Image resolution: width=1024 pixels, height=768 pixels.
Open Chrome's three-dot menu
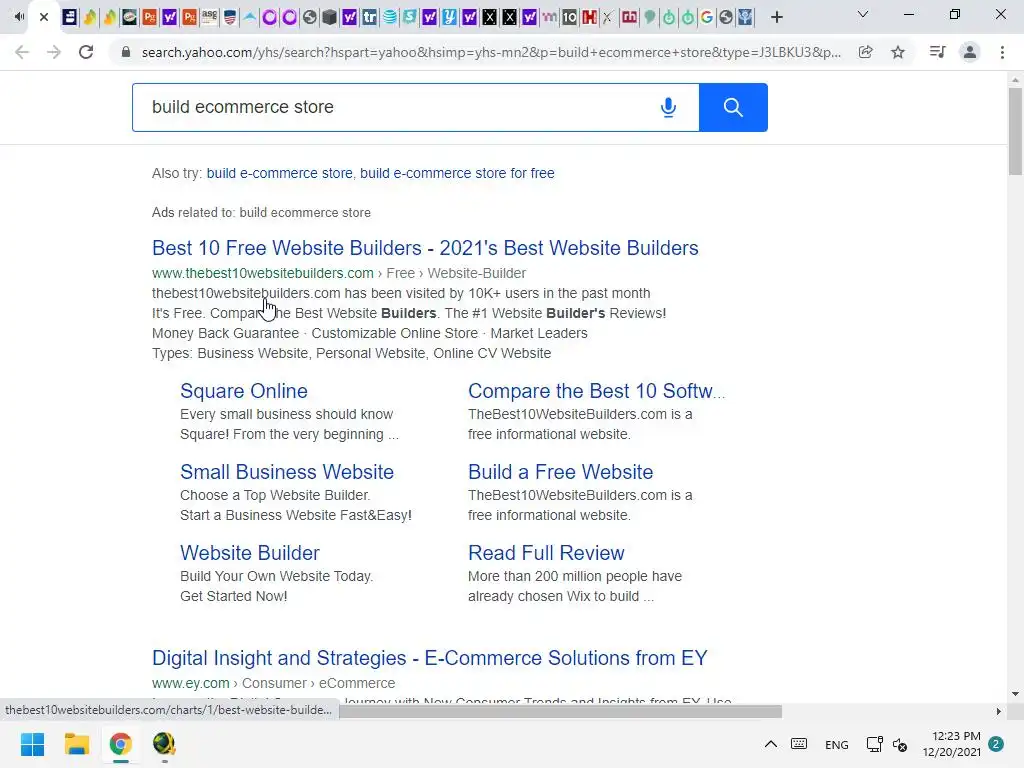(x=1002, y=52)
